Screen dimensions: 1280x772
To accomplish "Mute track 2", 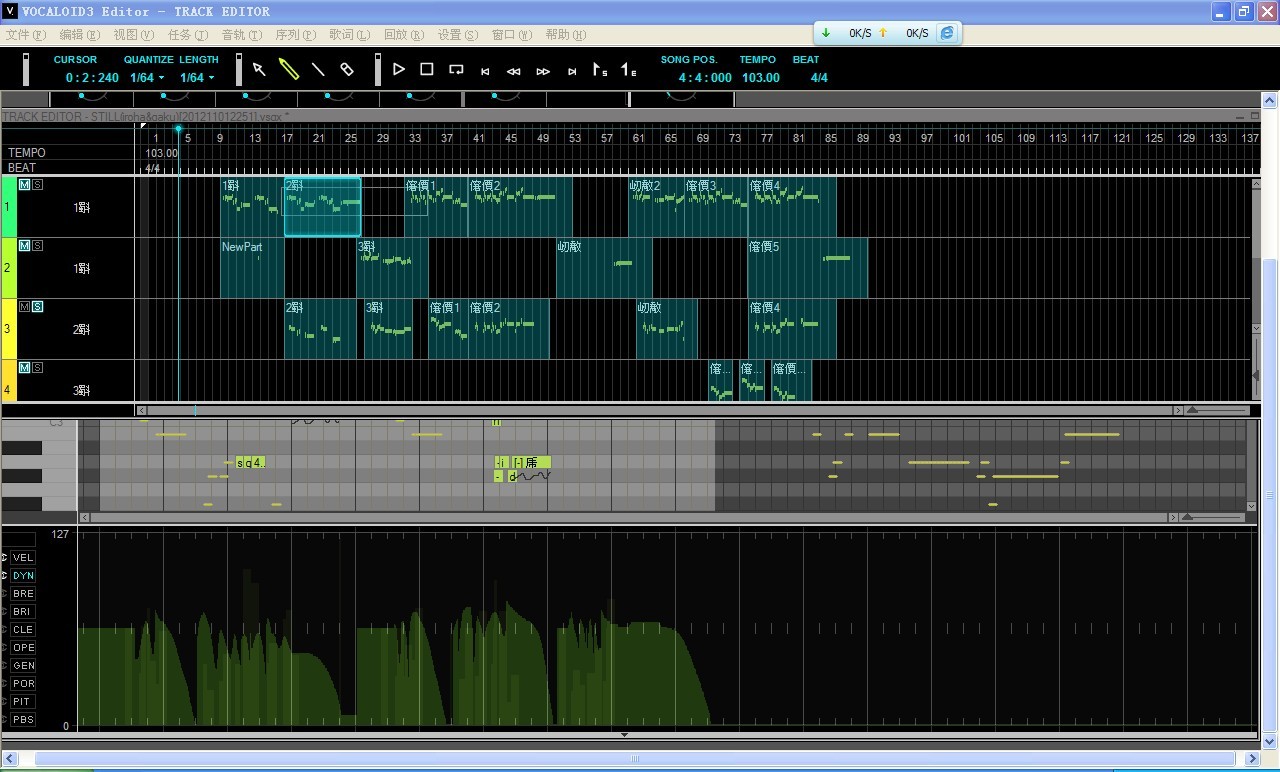I will click(x=24, y=246).
